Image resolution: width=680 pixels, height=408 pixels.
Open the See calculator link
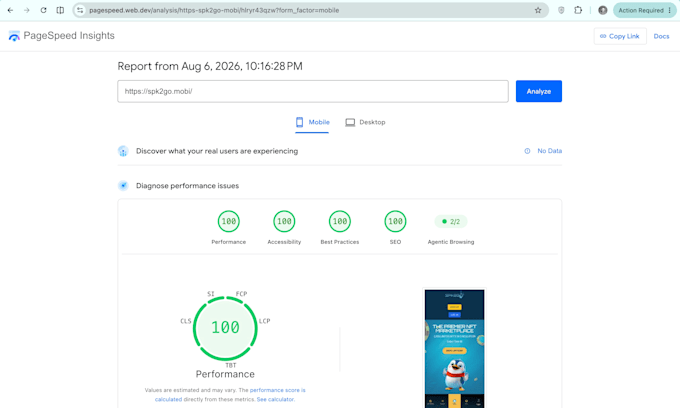pyautogui.click(x=275, y=399)
